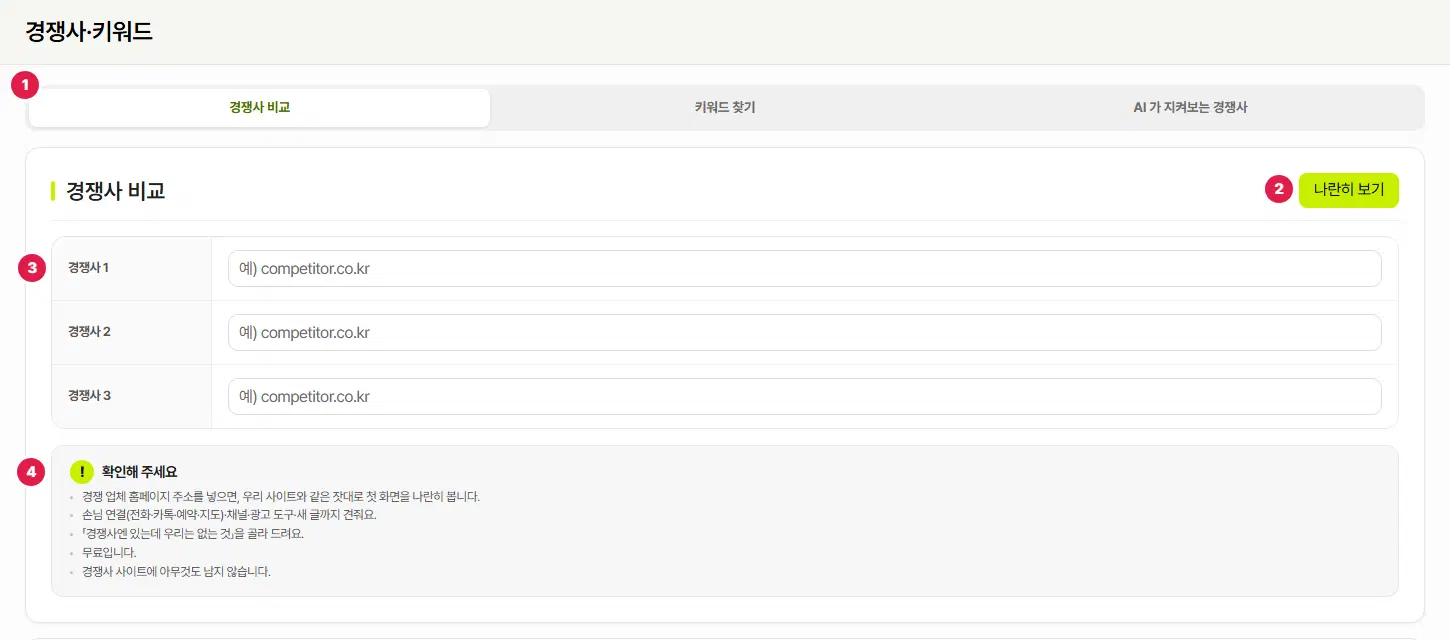Click the 경쟁사·키워드 page title
Viewport: 1450px width, 640px height.
89,32
